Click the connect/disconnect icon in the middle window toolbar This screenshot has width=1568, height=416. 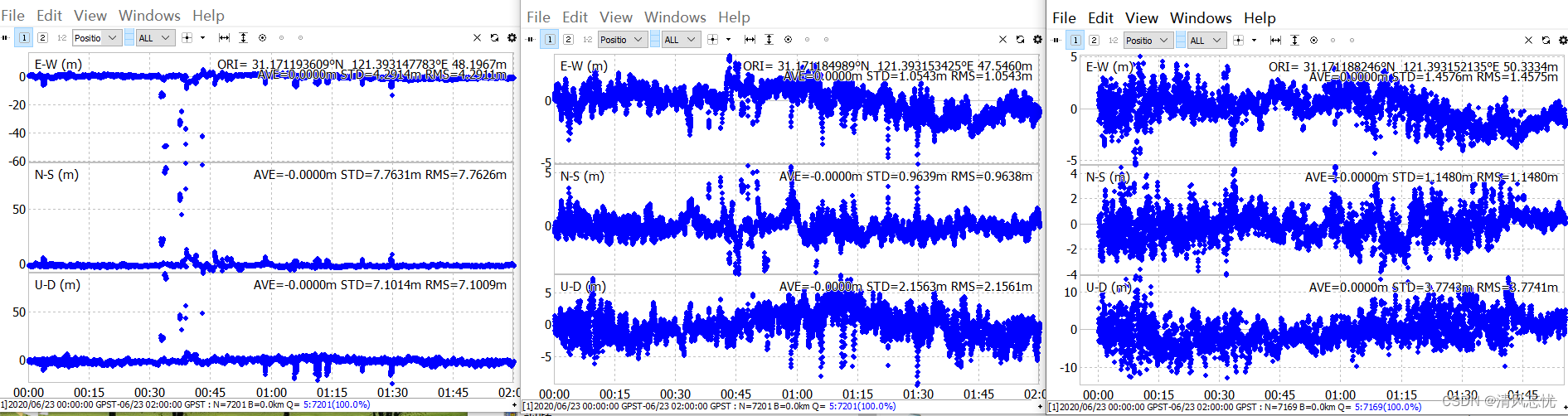pos(532,39)
